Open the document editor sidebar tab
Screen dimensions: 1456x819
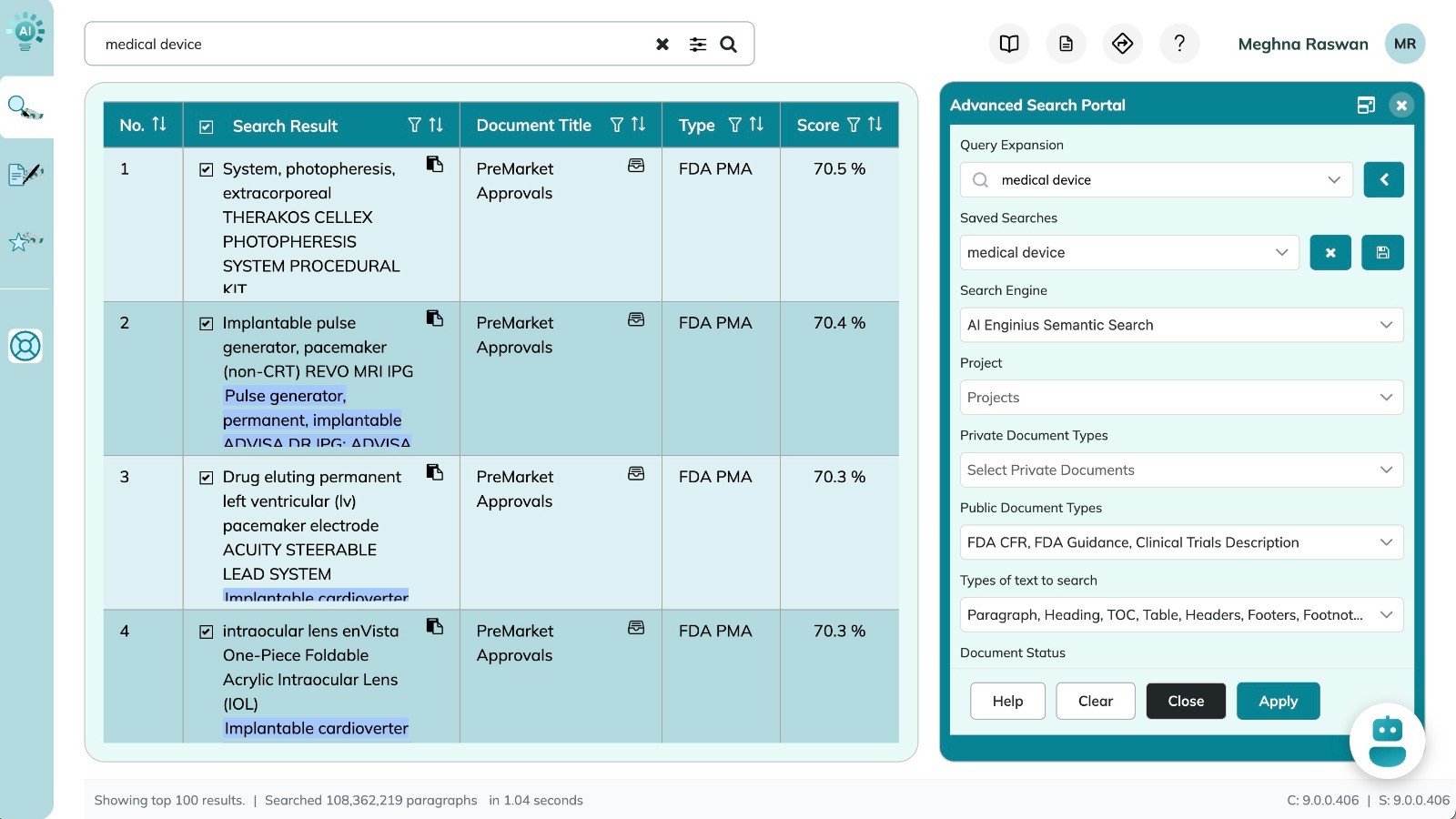click(x=25, y=174)
